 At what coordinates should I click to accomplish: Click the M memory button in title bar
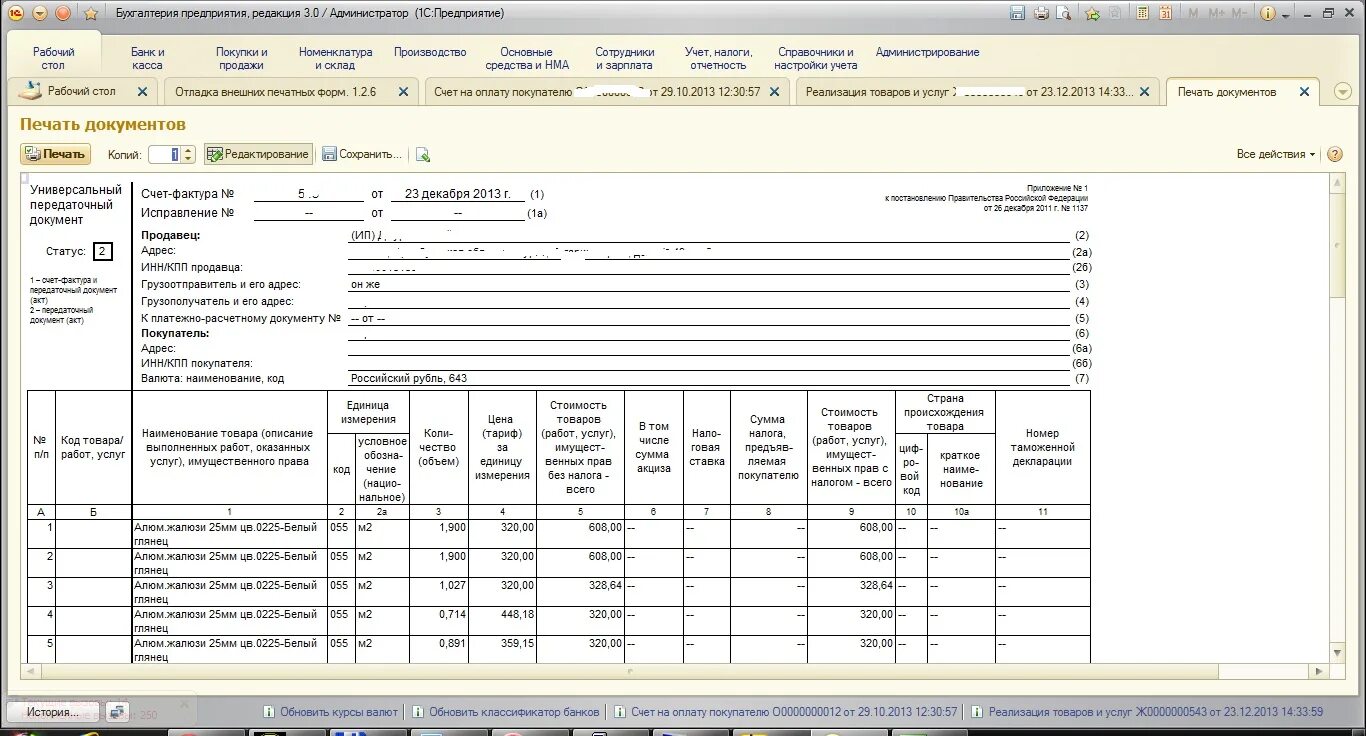pos(1194,13)
